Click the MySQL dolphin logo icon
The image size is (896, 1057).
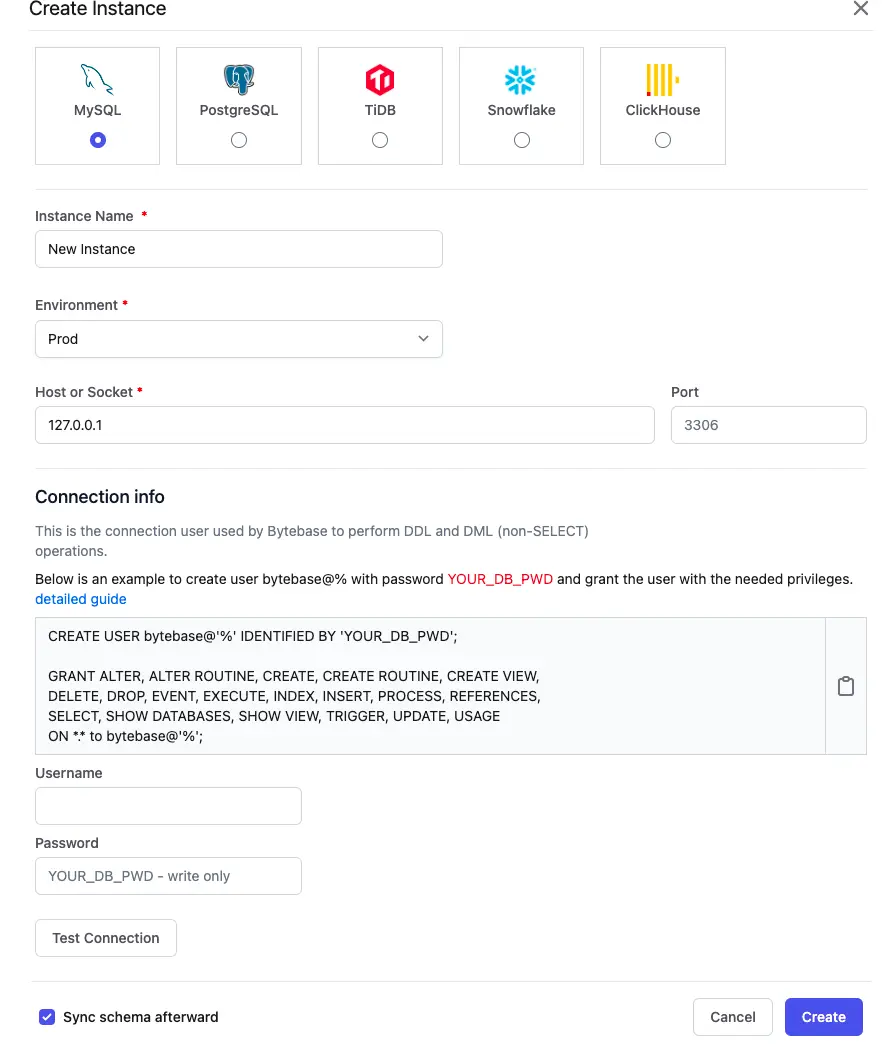point(97,80)
